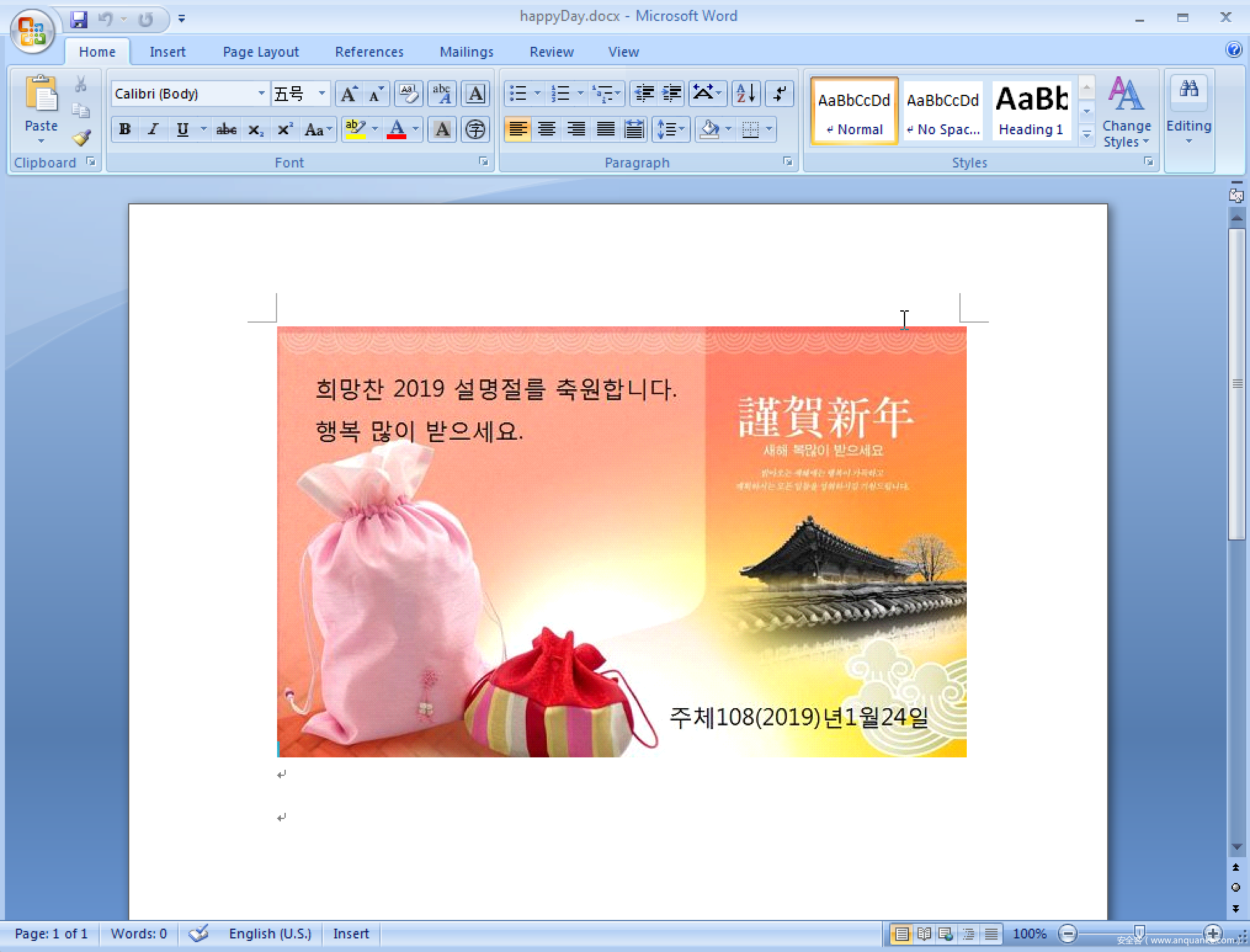Click the Change Styles button
The image size is (1250, 952).
click(x=1126, y=111)
